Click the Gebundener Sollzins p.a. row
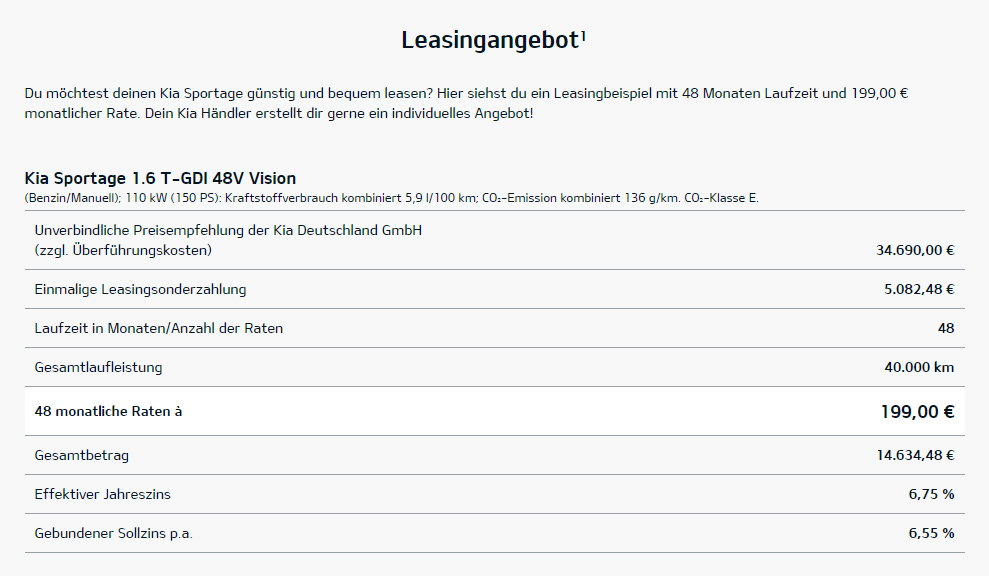Viewport: 989px width, 576px height. tap(494, 533)
